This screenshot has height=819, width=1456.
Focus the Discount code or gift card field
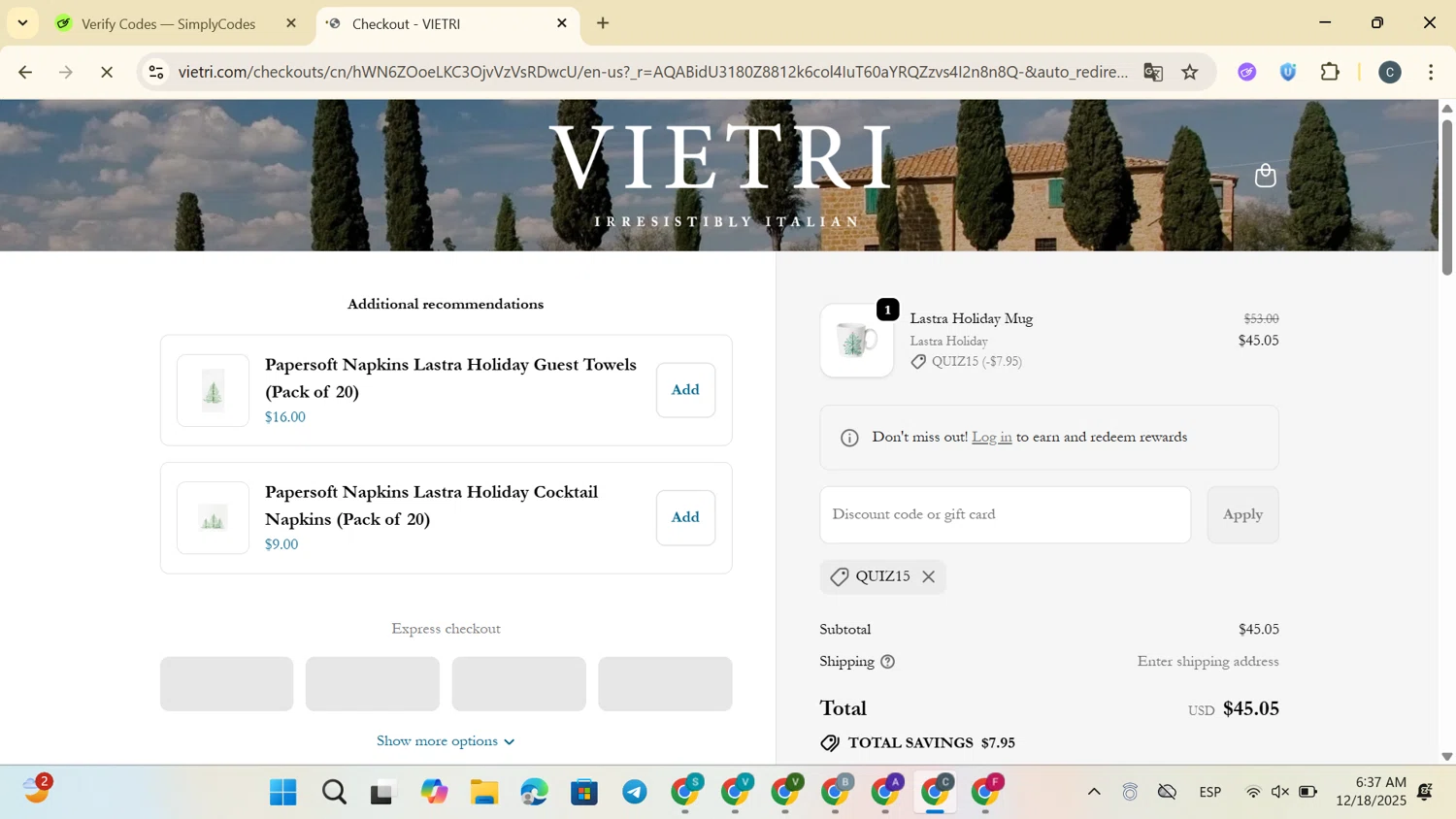pyautogui.click(x=1005, y=514)
